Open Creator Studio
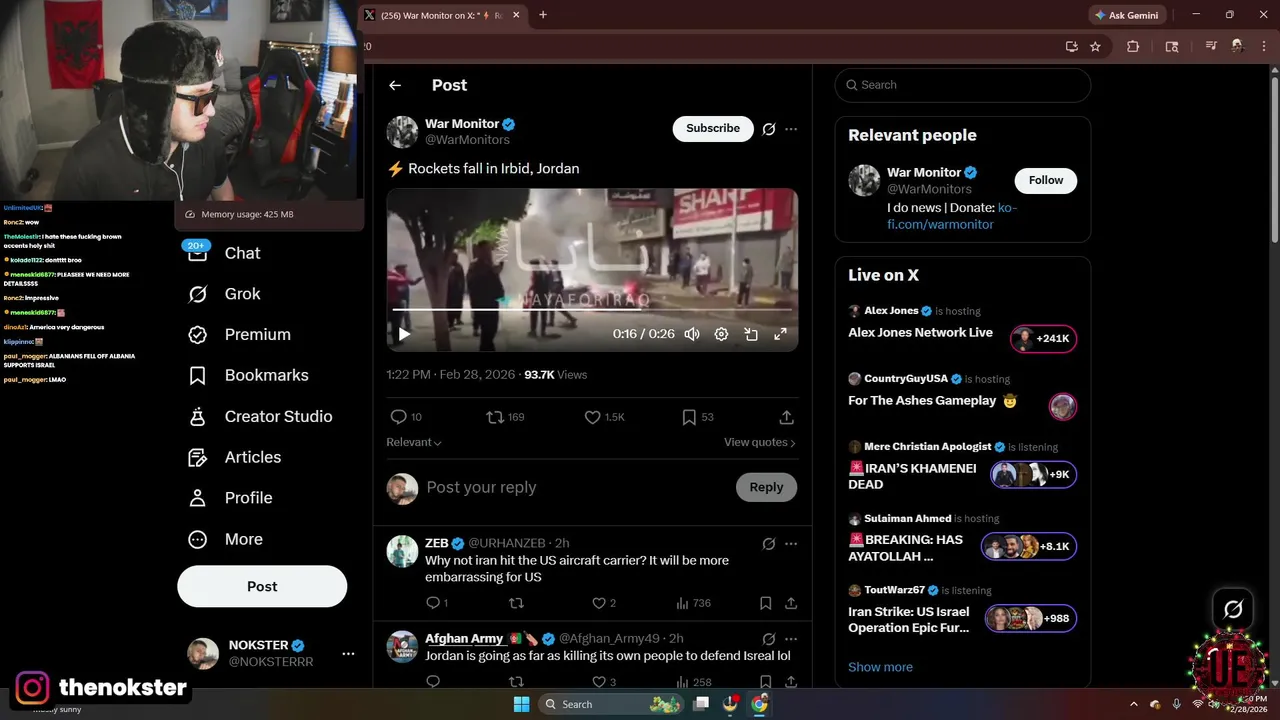This screenshot has width=1280, height=720. tap(261, 416)
